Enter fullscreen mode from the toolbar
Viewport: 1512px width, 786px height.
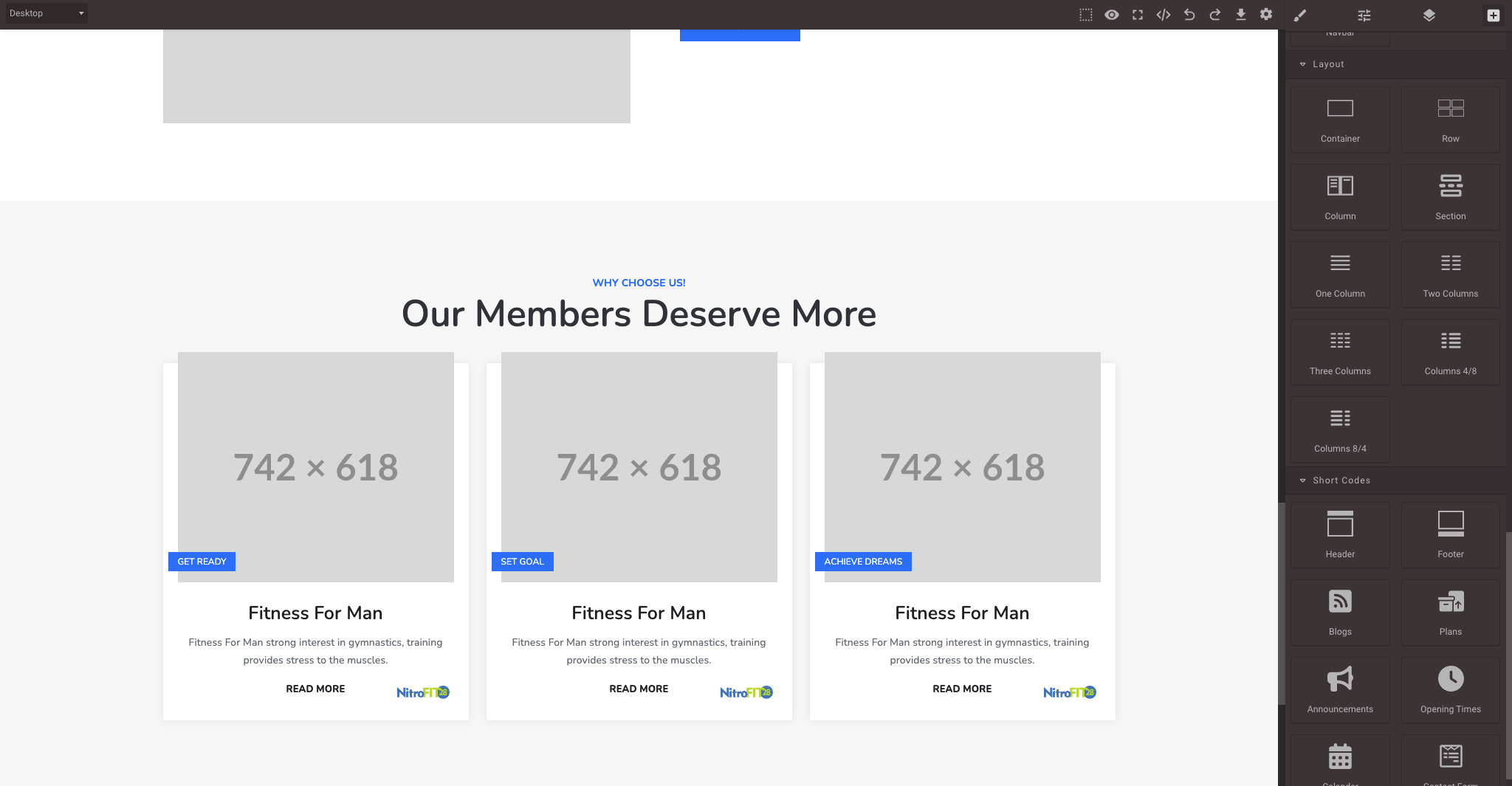1138,15
